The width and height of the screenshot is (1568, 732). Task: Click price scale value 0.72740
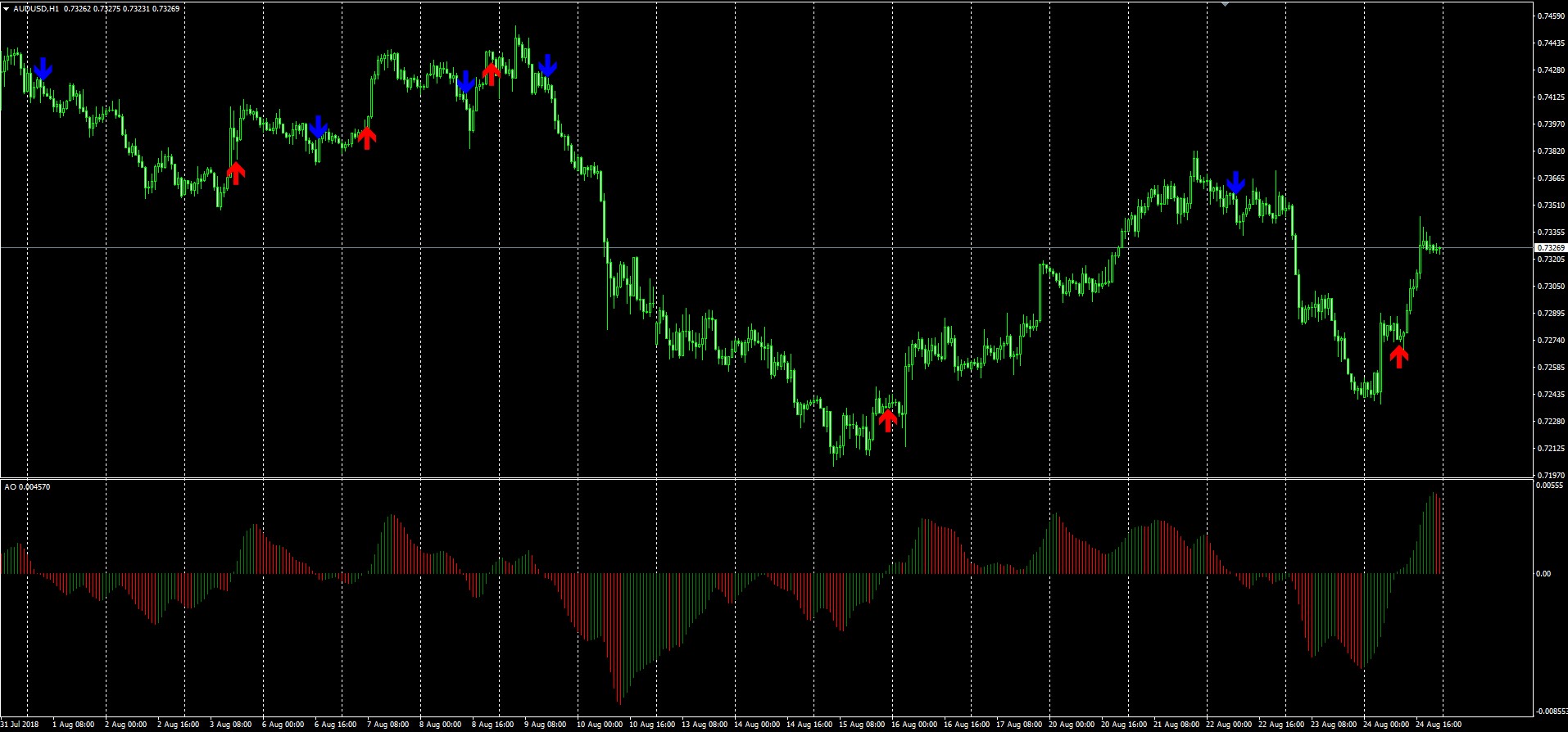pyautogui.click(x=1552, y=340)
